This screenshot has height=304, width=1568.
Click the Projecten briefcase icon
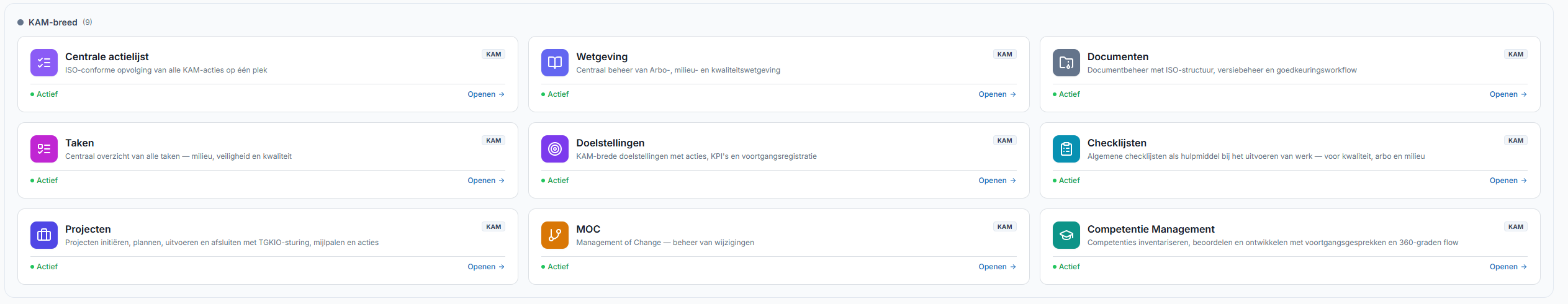(44, 235)
